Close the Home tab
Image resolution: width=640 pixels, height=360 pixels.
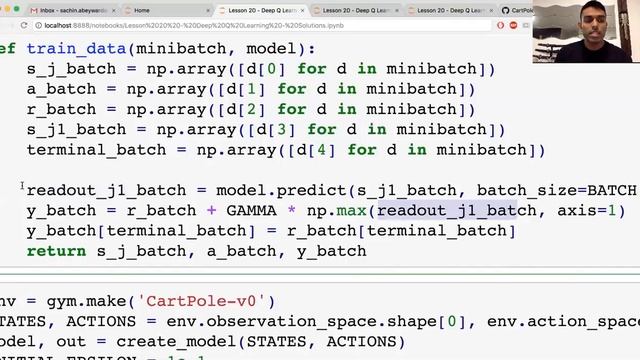coord(208,11)
